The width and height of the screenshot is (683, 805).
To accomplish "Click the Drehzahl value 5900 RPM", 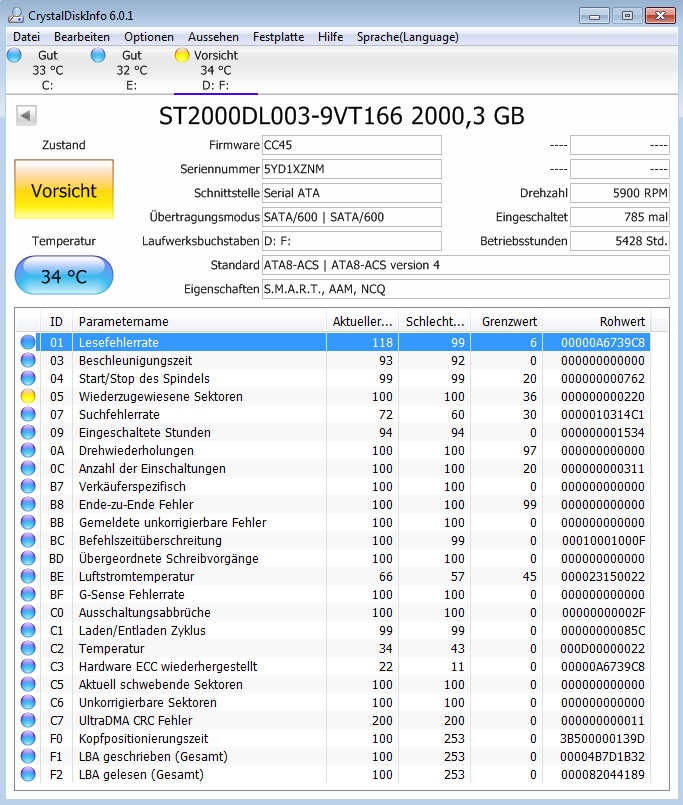I will pyautogui.click(x=619, y=193).
